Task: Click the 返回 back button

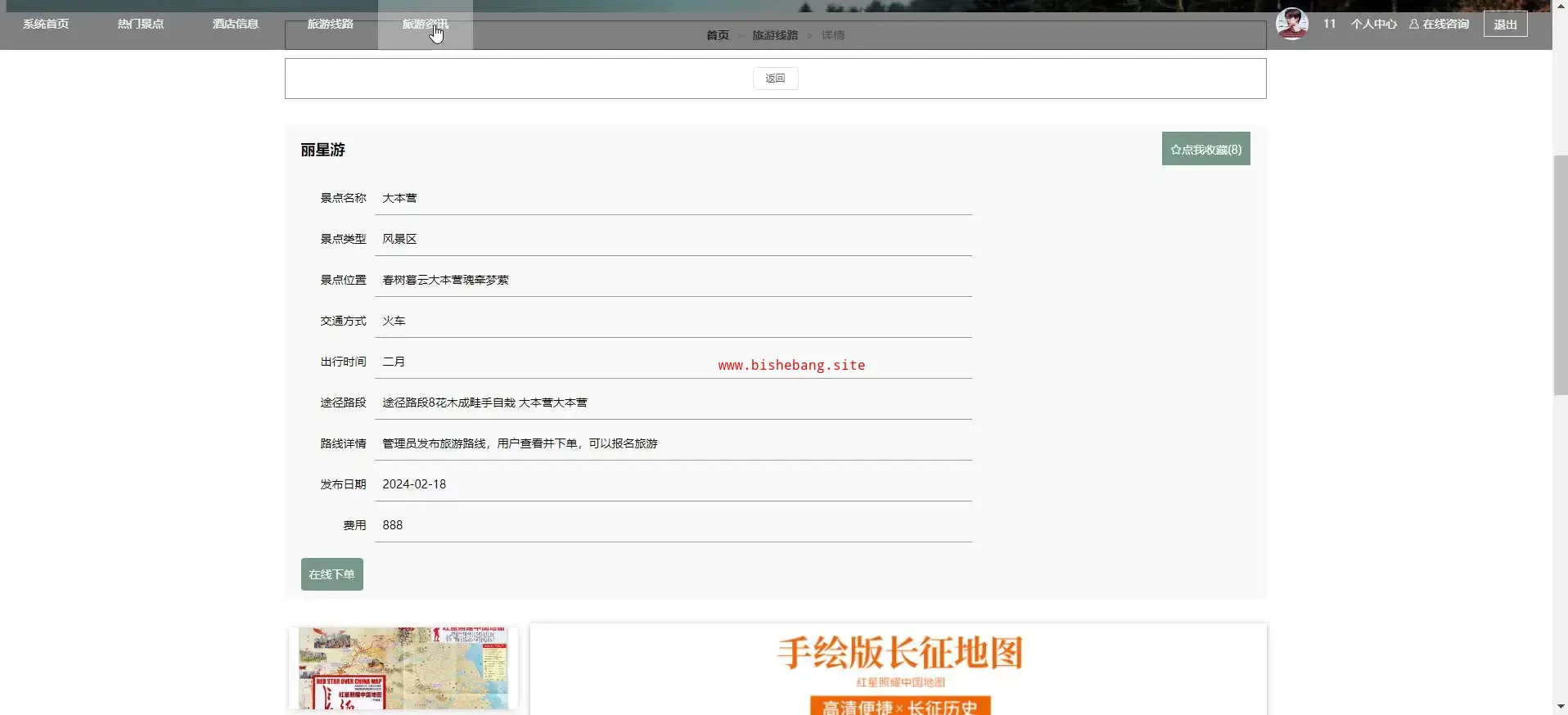Action: tap(775, 79)
